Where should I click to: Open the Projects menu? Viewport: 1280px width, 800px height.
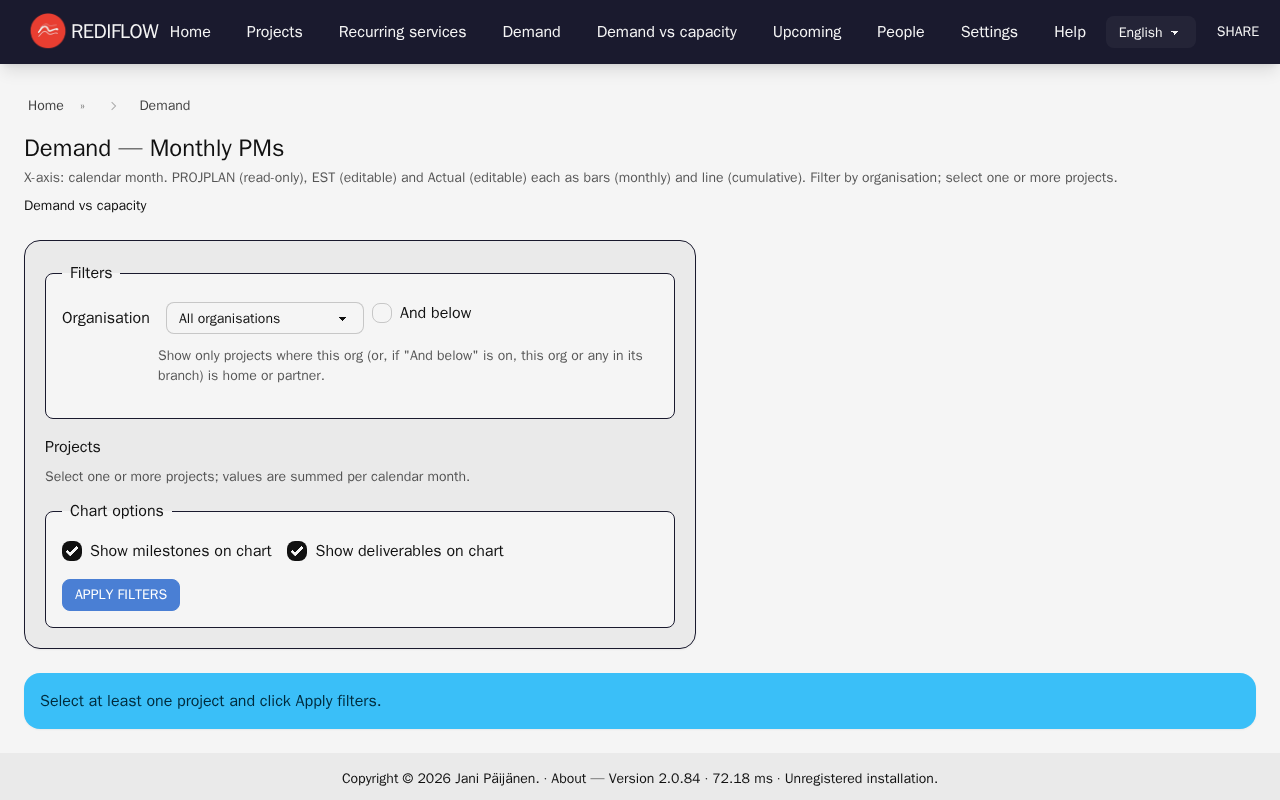[x=274, y=32]
